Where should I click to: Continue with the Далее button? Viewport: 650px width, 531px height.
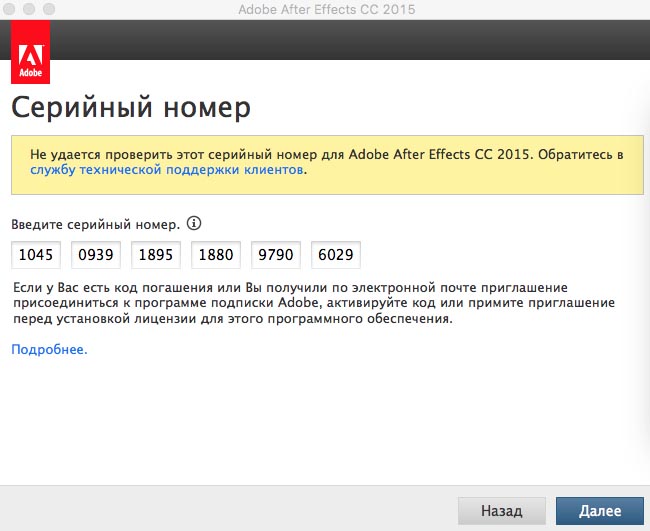pos(600,511)
